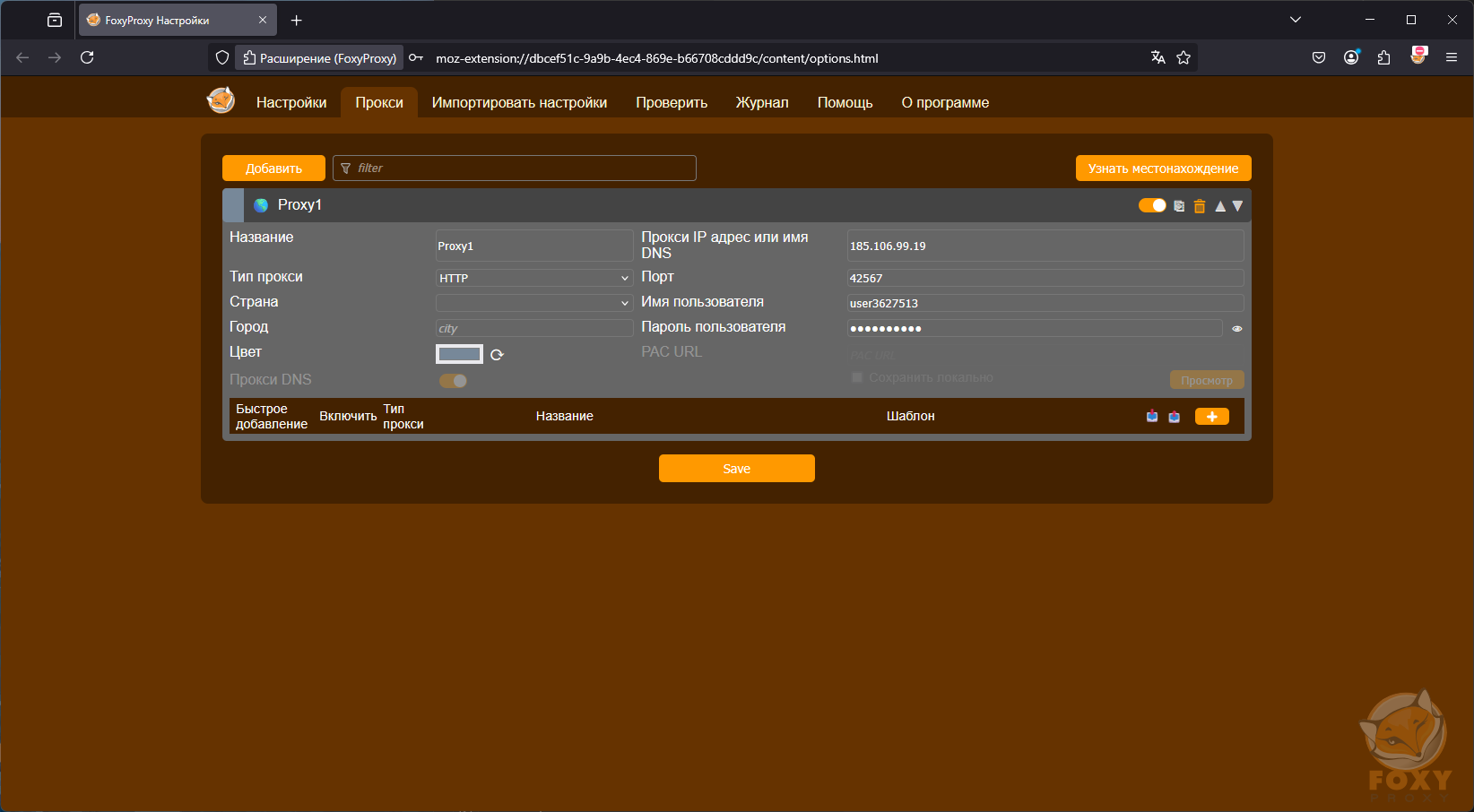
Task: Open the Импортировать настройки tab
Action: pyautogui.click(x=519, y=102)
